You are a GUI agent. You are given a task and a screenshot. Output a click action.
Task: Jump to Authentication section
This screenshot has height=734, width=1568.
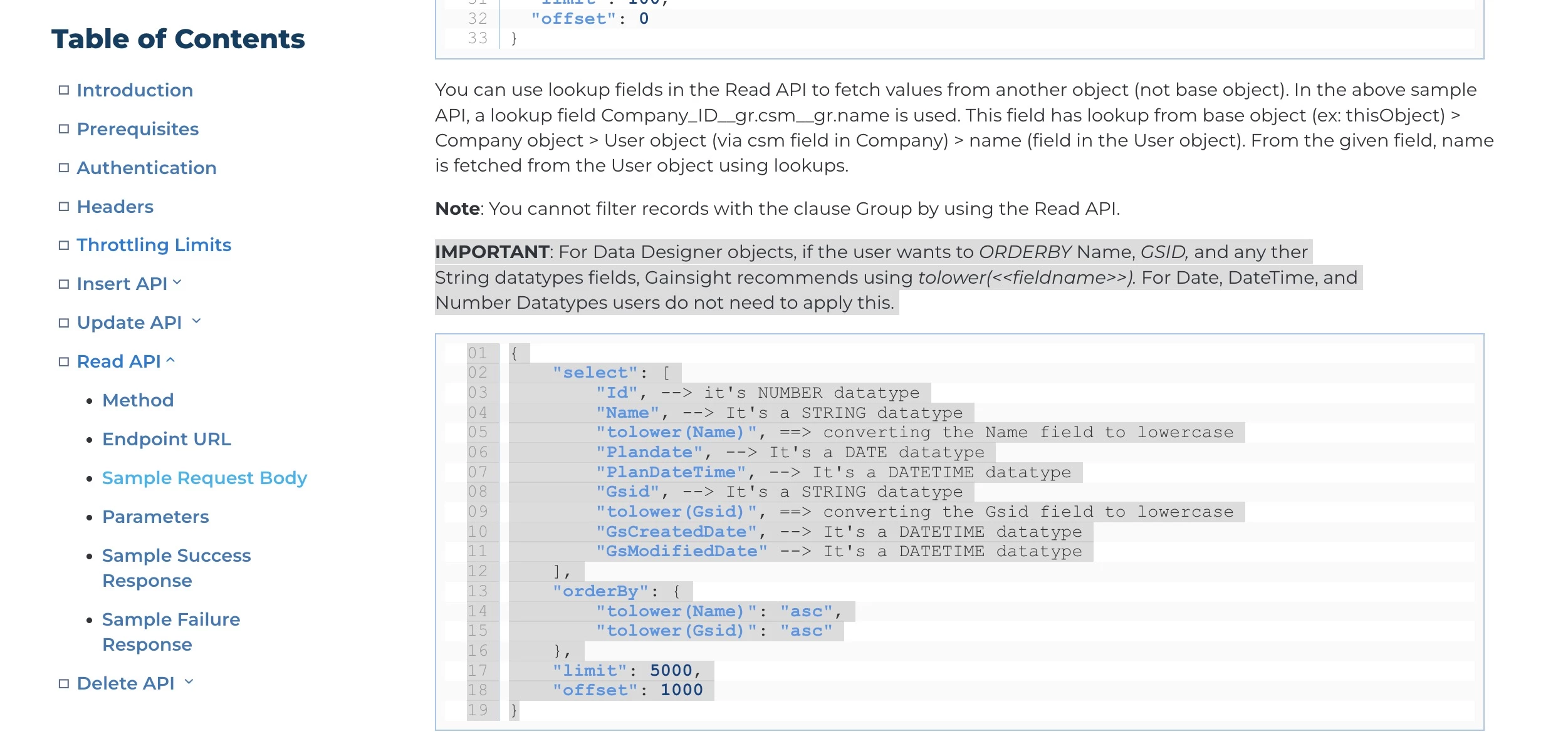(x=147, y=168)
